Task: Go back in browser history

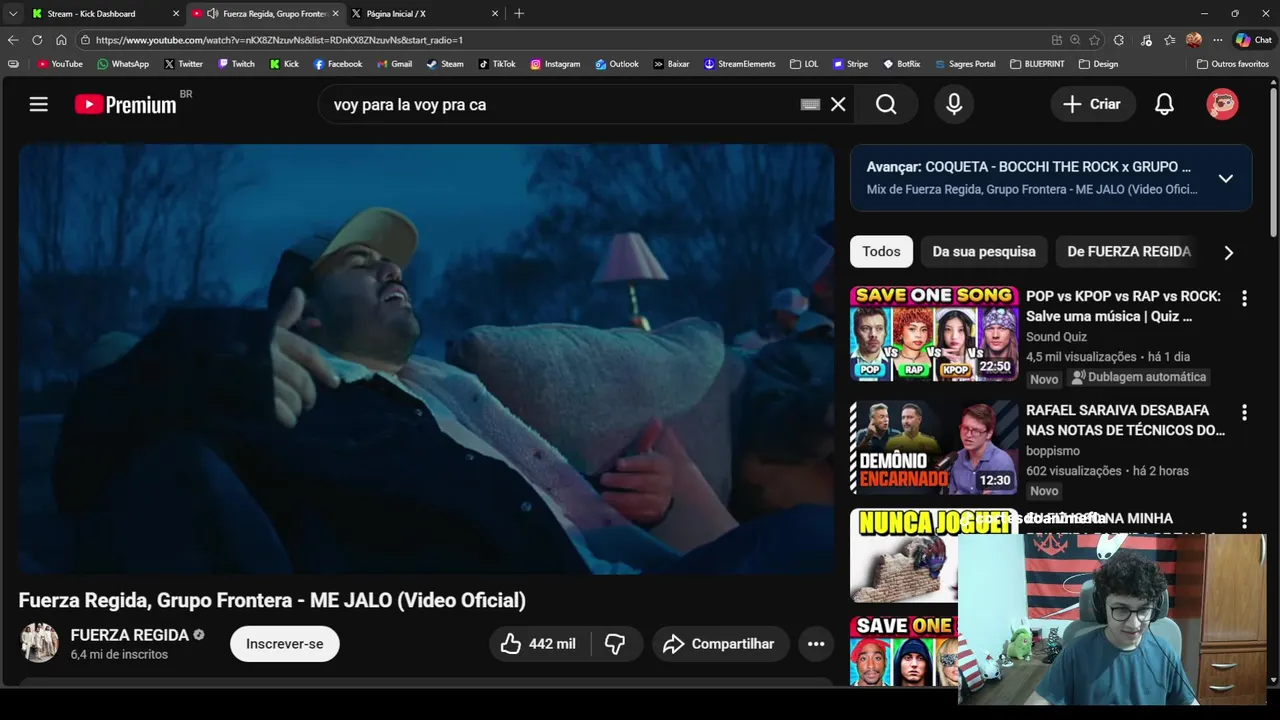Action: [13, 40]
